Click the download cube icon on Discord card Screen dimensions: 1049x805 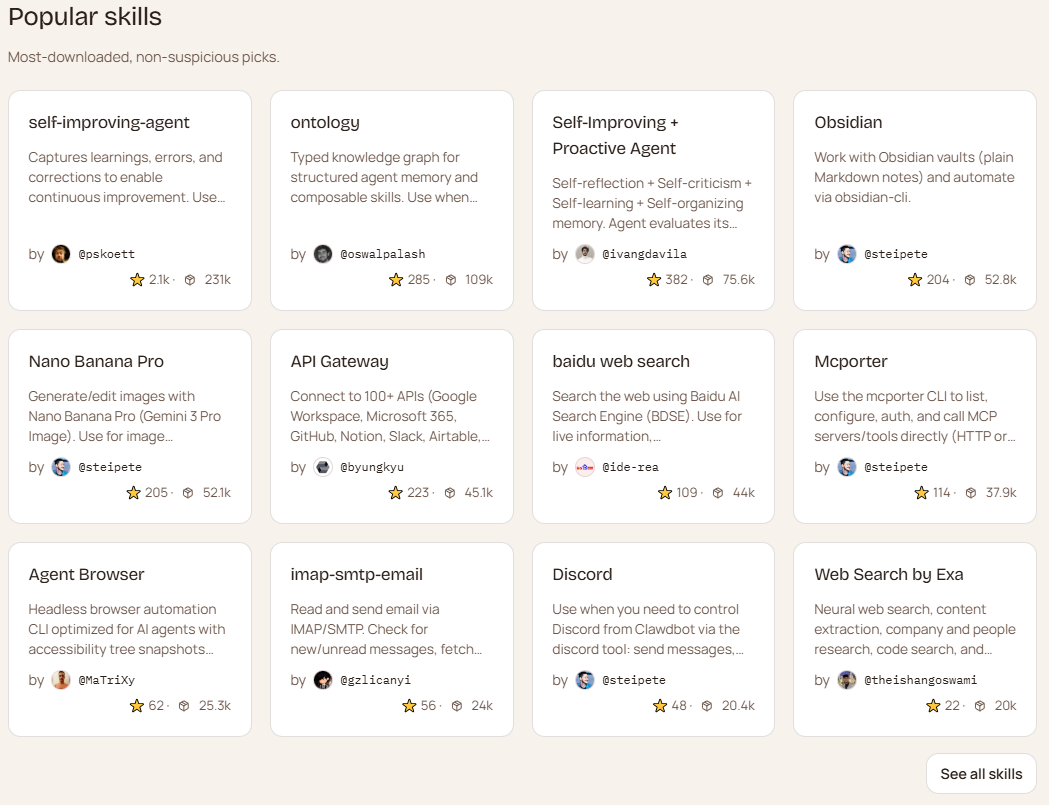[707, 706]
